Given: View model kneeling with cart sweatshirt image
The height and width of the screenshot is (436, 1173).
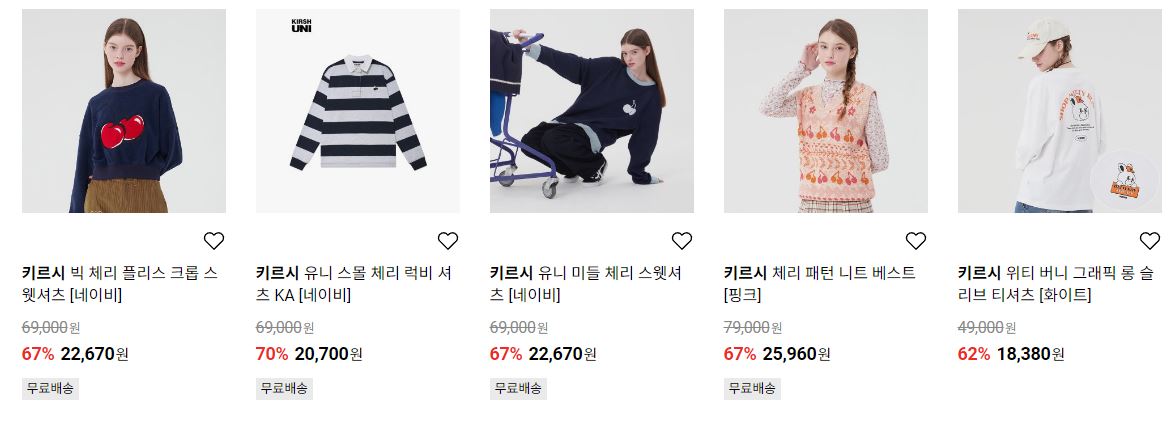Looking at the screenshot, I should (x=592, y=111).
